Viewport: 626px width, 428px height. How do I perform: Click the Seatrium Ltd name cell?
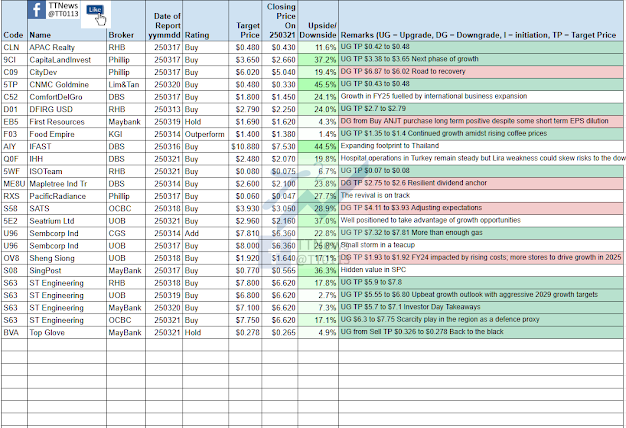coord(67,221)
